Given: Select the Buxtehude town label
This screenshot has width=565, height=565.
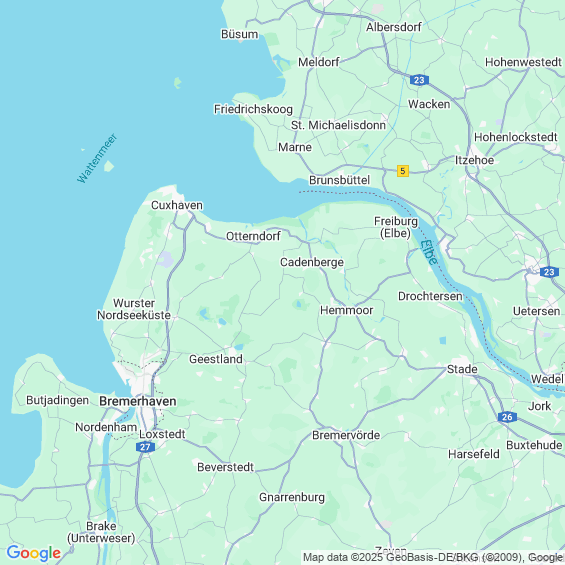Looking at the screenshot, I should (534, 445).
